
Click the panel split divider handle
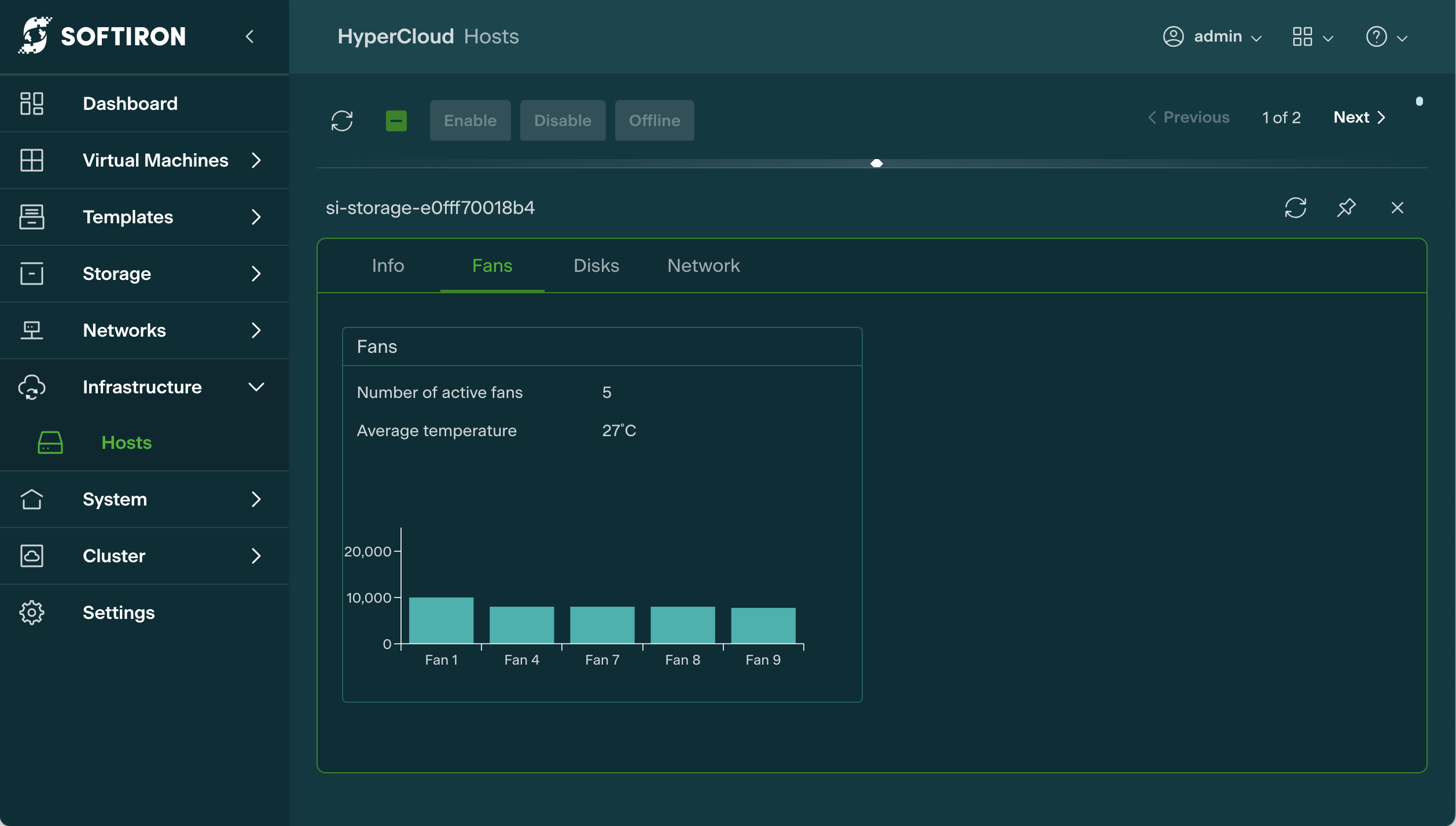click(876, 164)
